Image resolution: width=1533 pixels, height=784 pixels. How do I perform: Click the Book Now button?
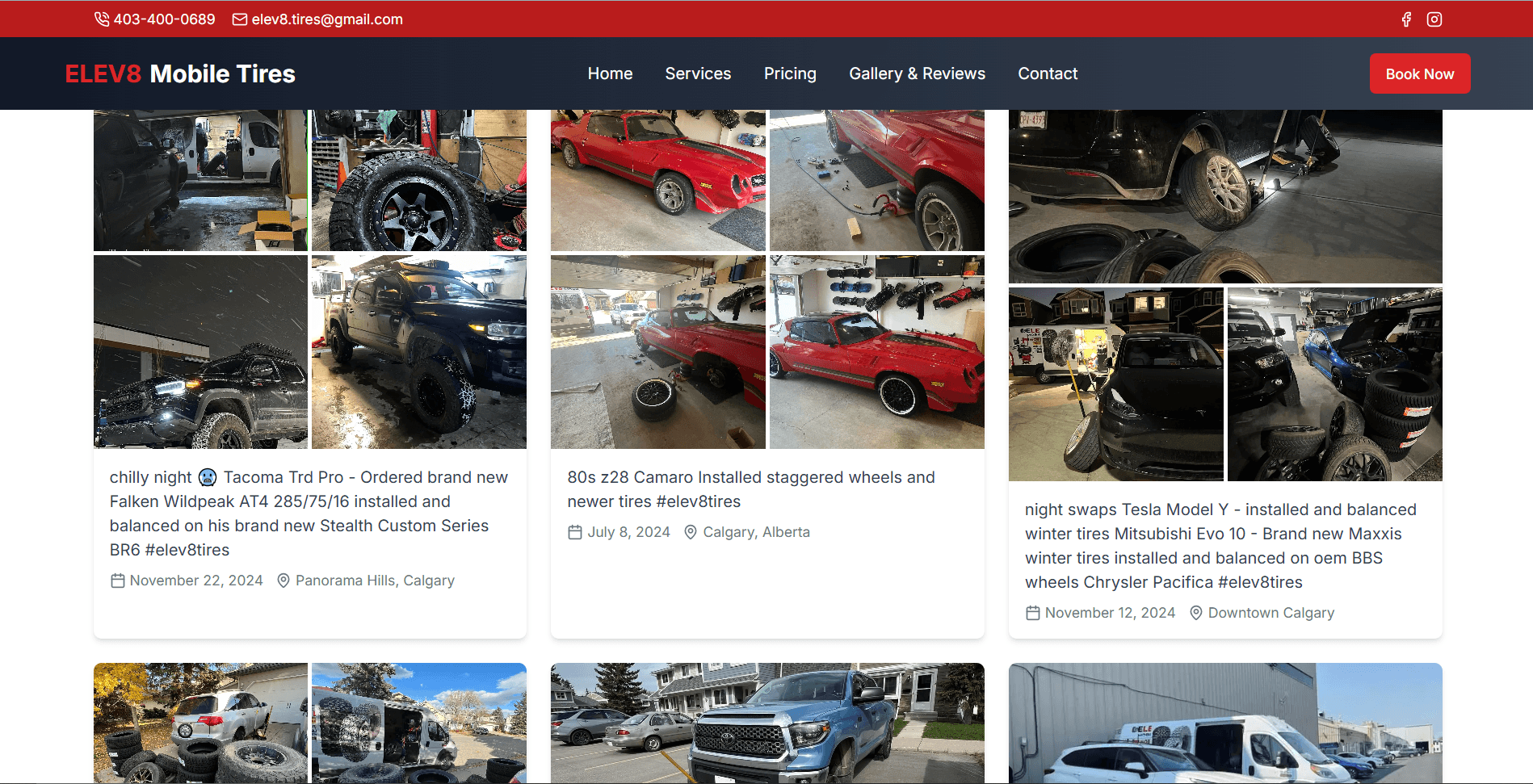pyautogui.click(x=1420, y=73)
